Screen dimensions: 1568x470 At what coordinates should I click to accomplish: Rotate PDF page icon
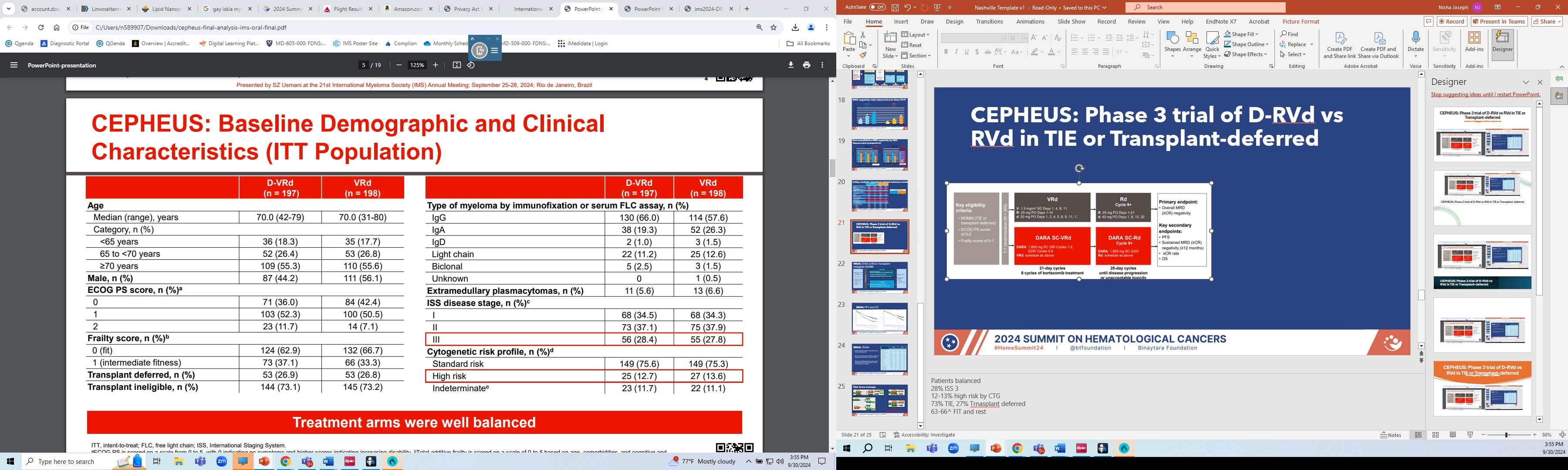471,65
